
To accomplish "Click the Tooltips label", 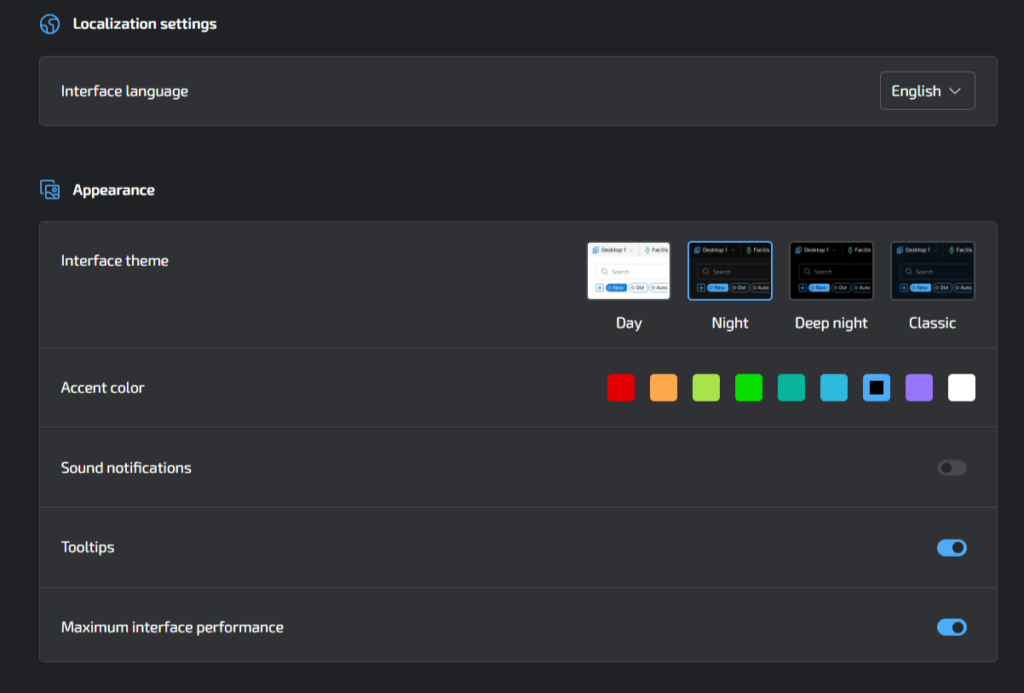I will [88, 547].
